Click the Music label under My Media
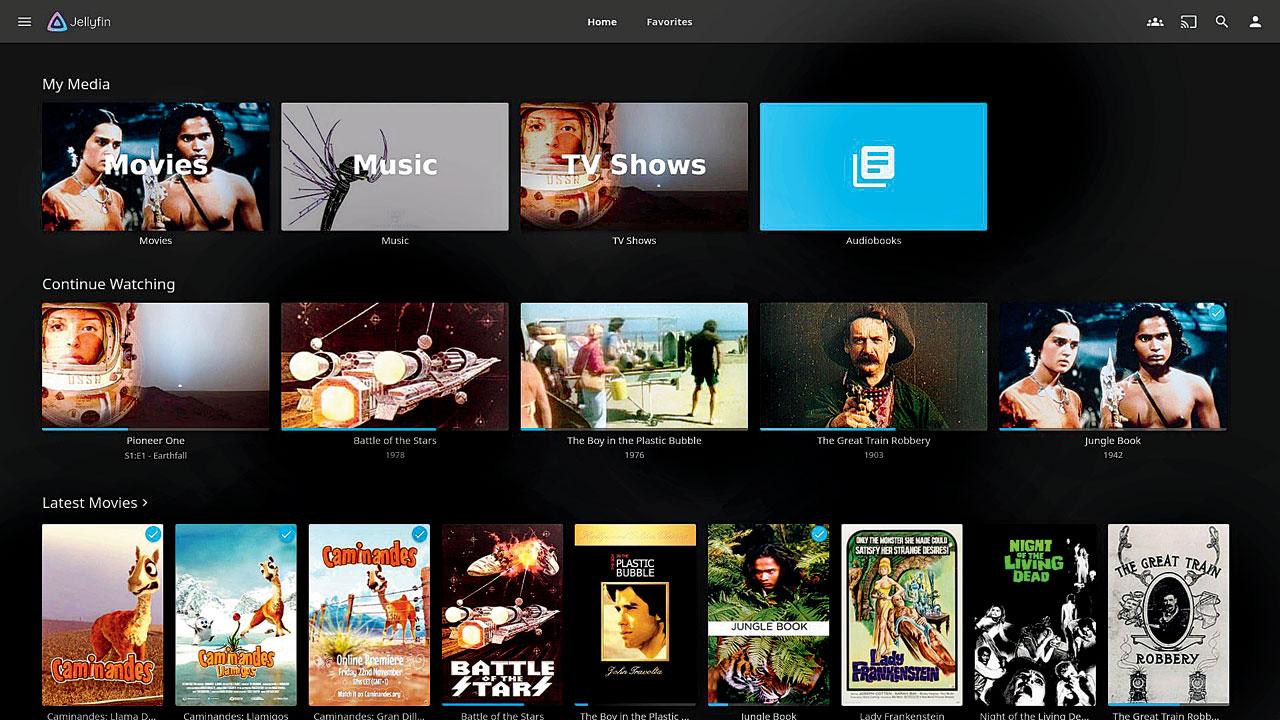The image size is (1280, 720). click(395, 241)
